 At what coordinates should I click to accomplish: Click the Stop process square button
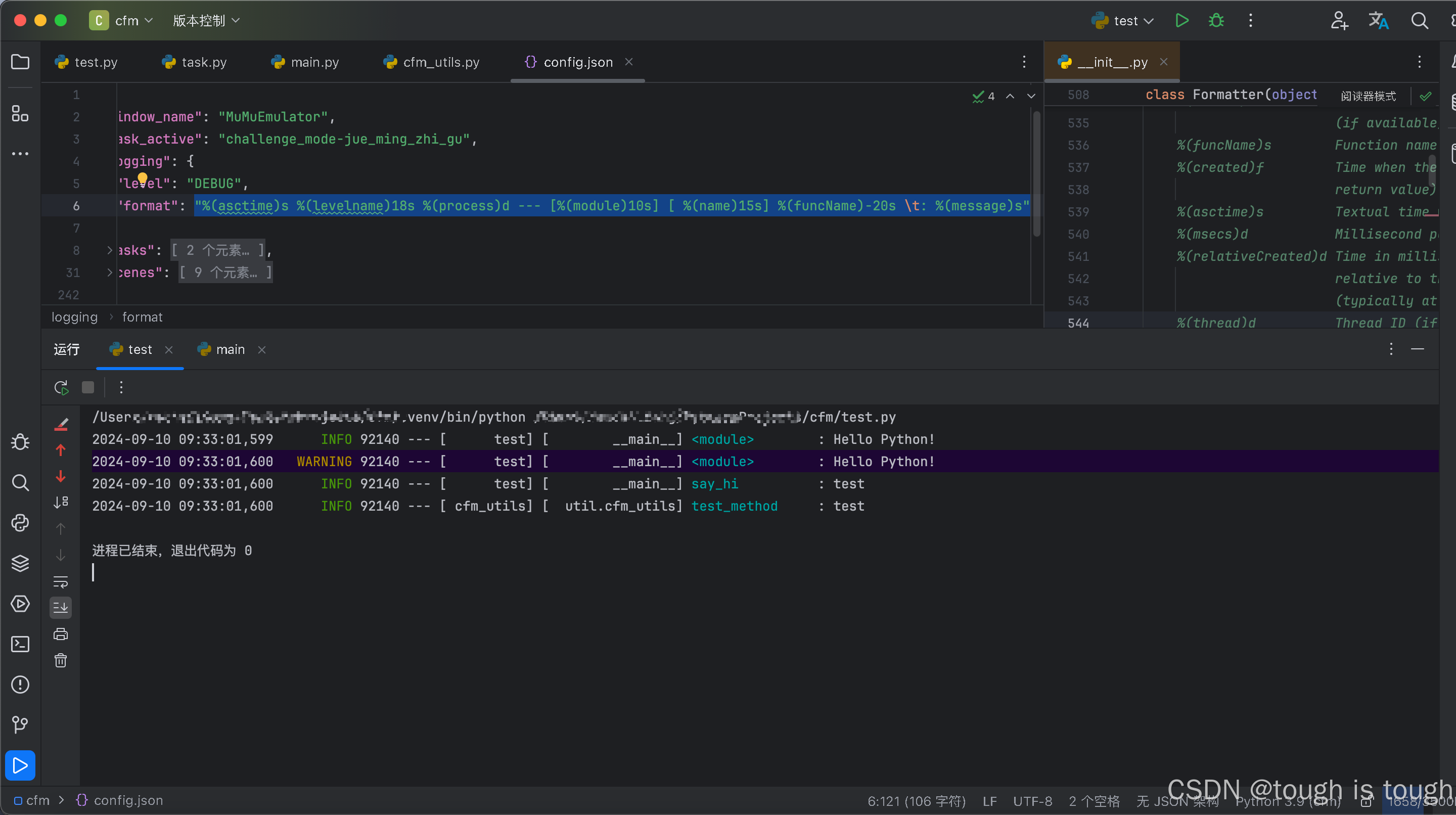click(87, 387)
